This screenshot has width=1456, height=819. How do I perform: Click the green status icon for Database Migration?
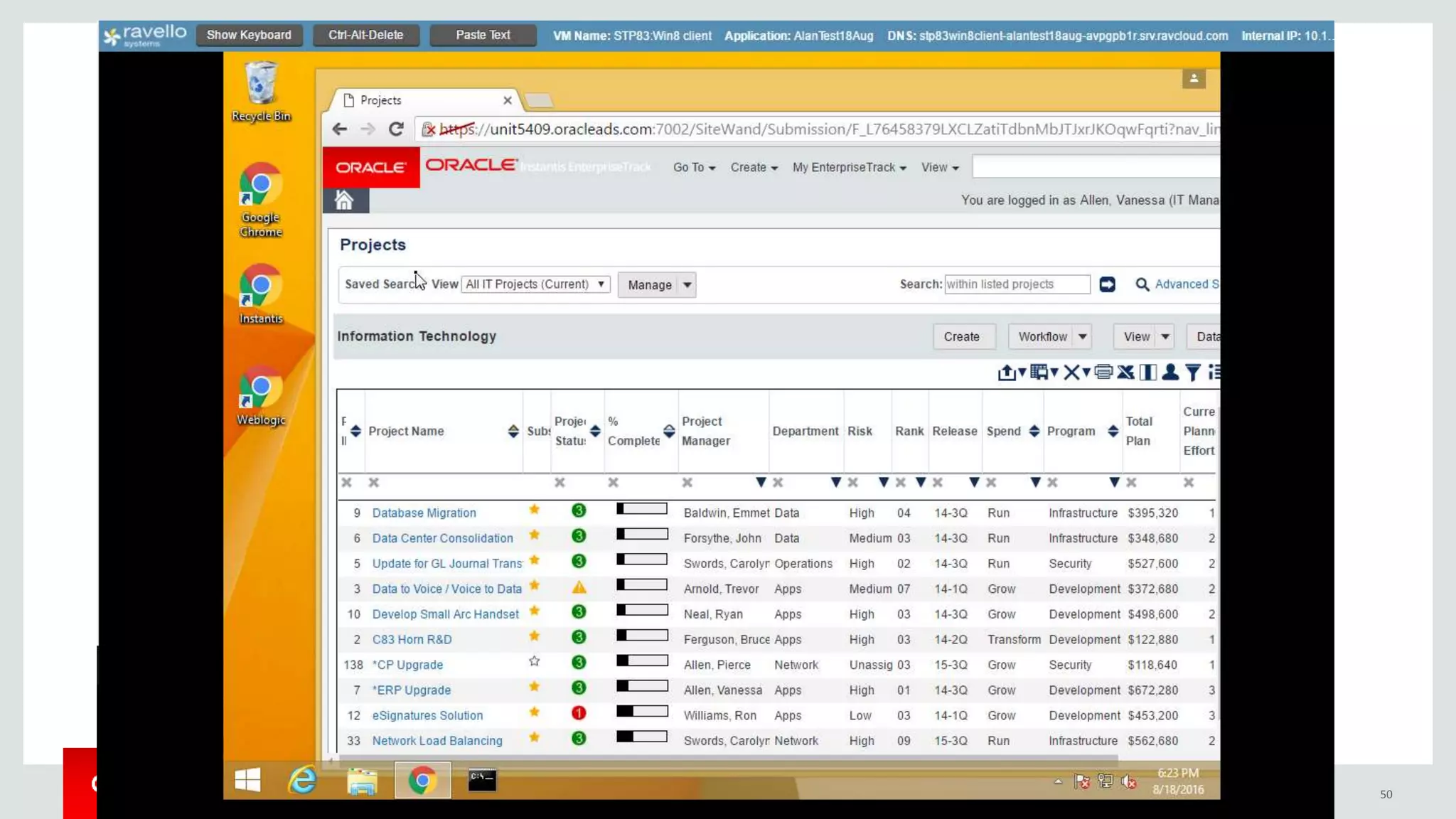click(x=579, y=510)
